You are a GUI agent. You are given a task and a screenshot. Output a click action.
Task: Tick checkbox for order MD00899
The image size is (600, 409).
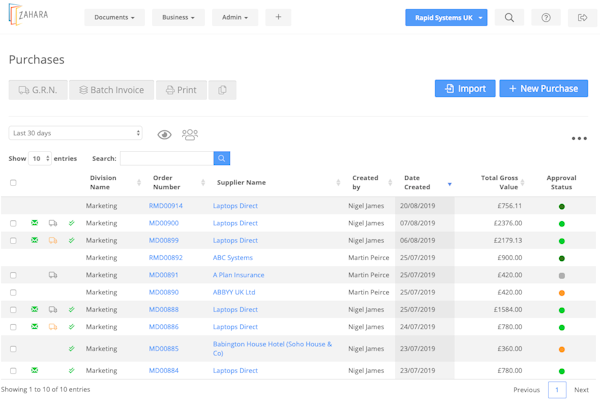click(13, 240)
